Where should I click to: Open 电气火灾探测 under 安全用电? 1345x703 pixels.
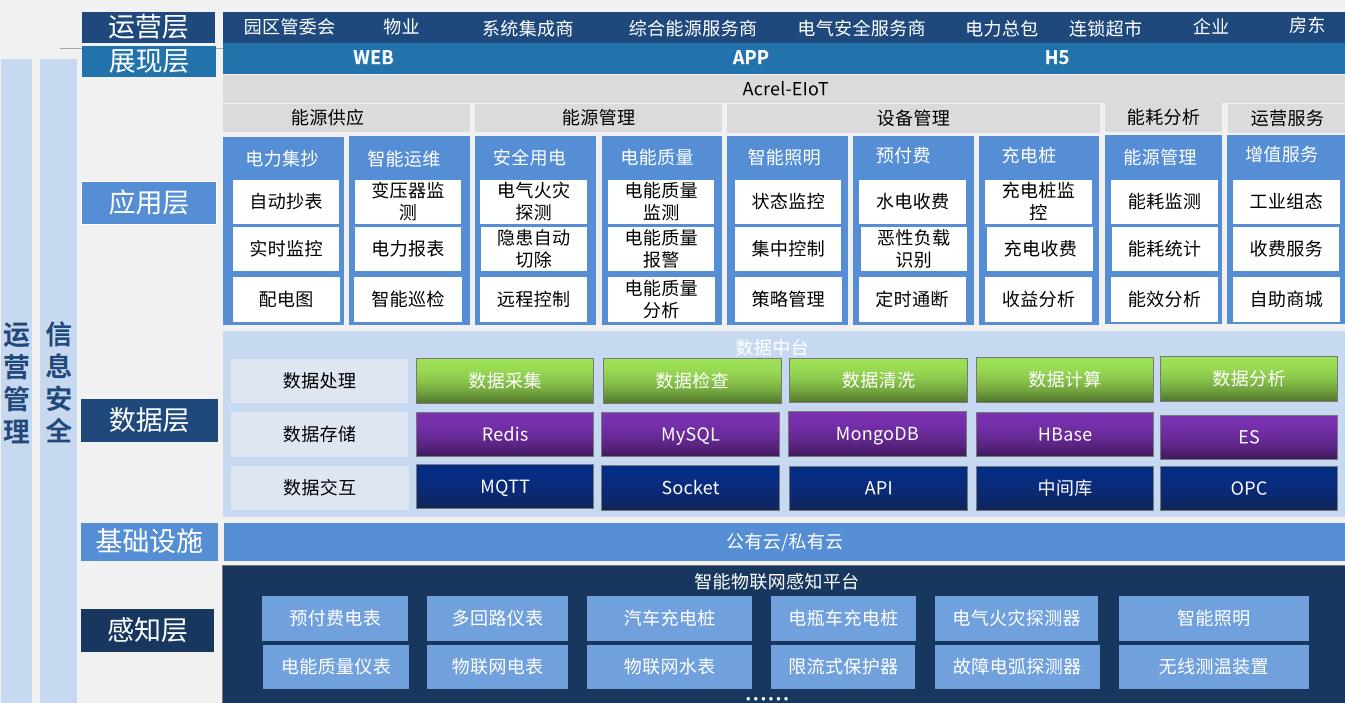[x=533, y=201]
